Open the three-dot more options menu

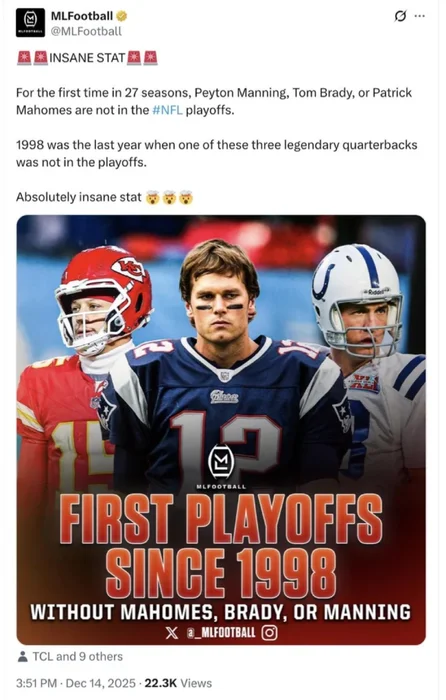420,16
